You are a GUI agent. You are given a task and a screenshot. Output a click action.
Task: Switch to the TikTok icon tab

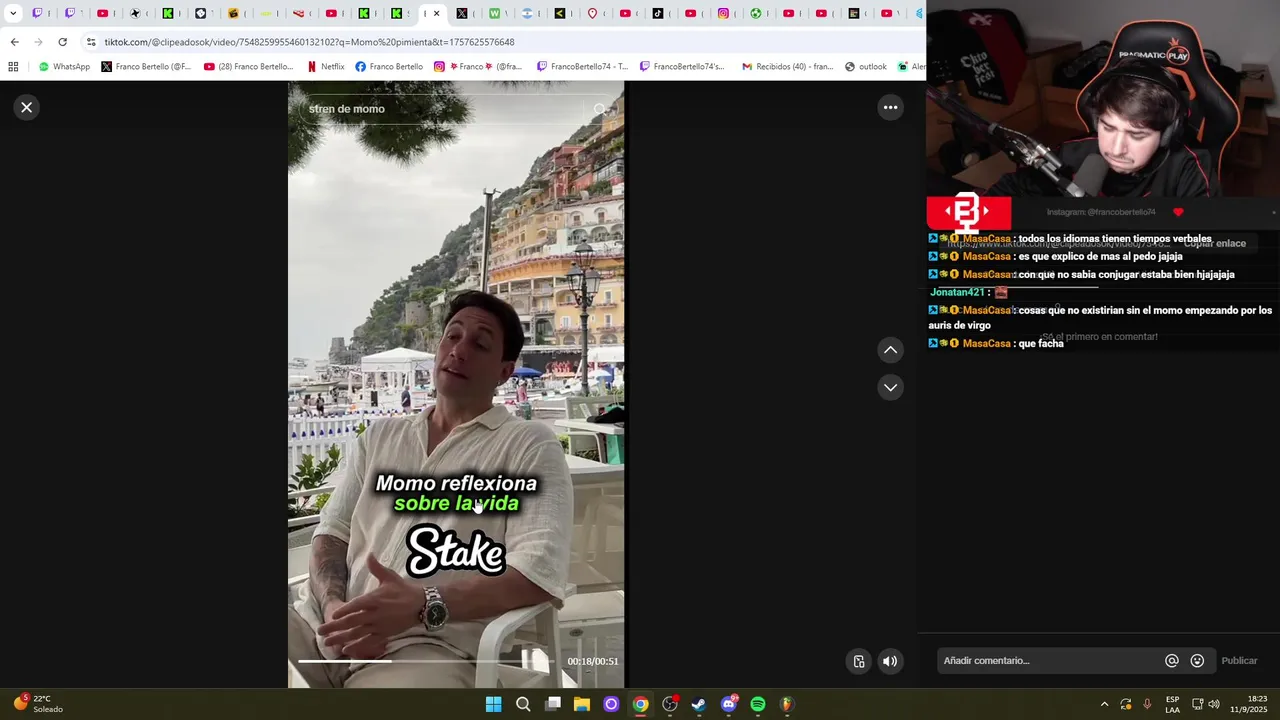click(x=658, y=14)
